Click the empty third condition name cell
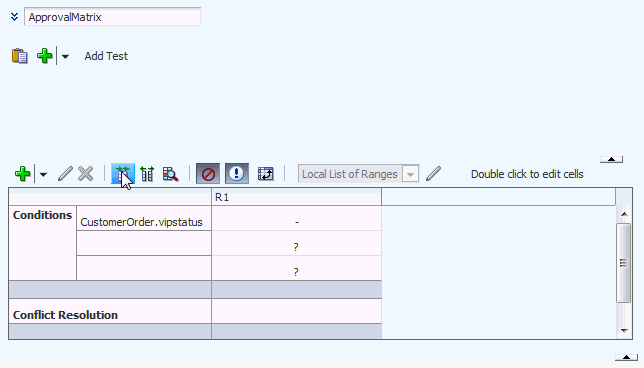644x368 pixels. [x=144, y=268]
